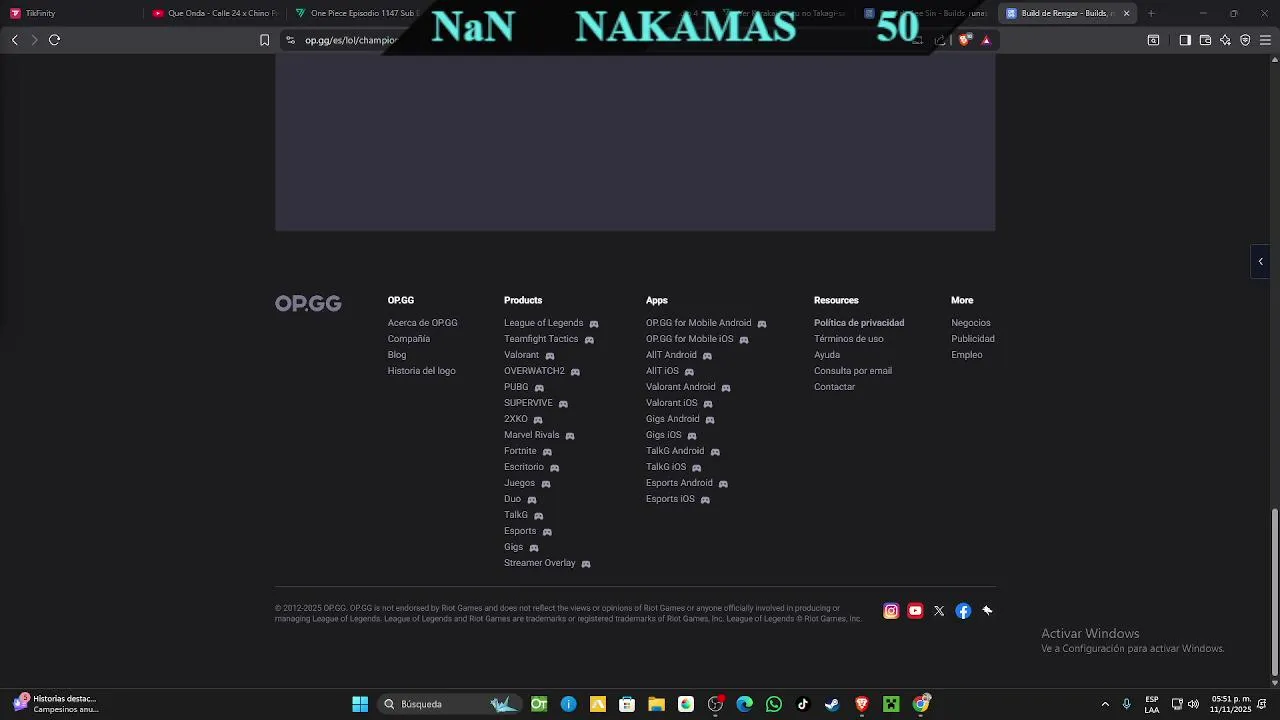The width and height of the screenshot is (1280, 720).
Task: Open Microsoft Edge from the taskbar
Action: [744, 704]
